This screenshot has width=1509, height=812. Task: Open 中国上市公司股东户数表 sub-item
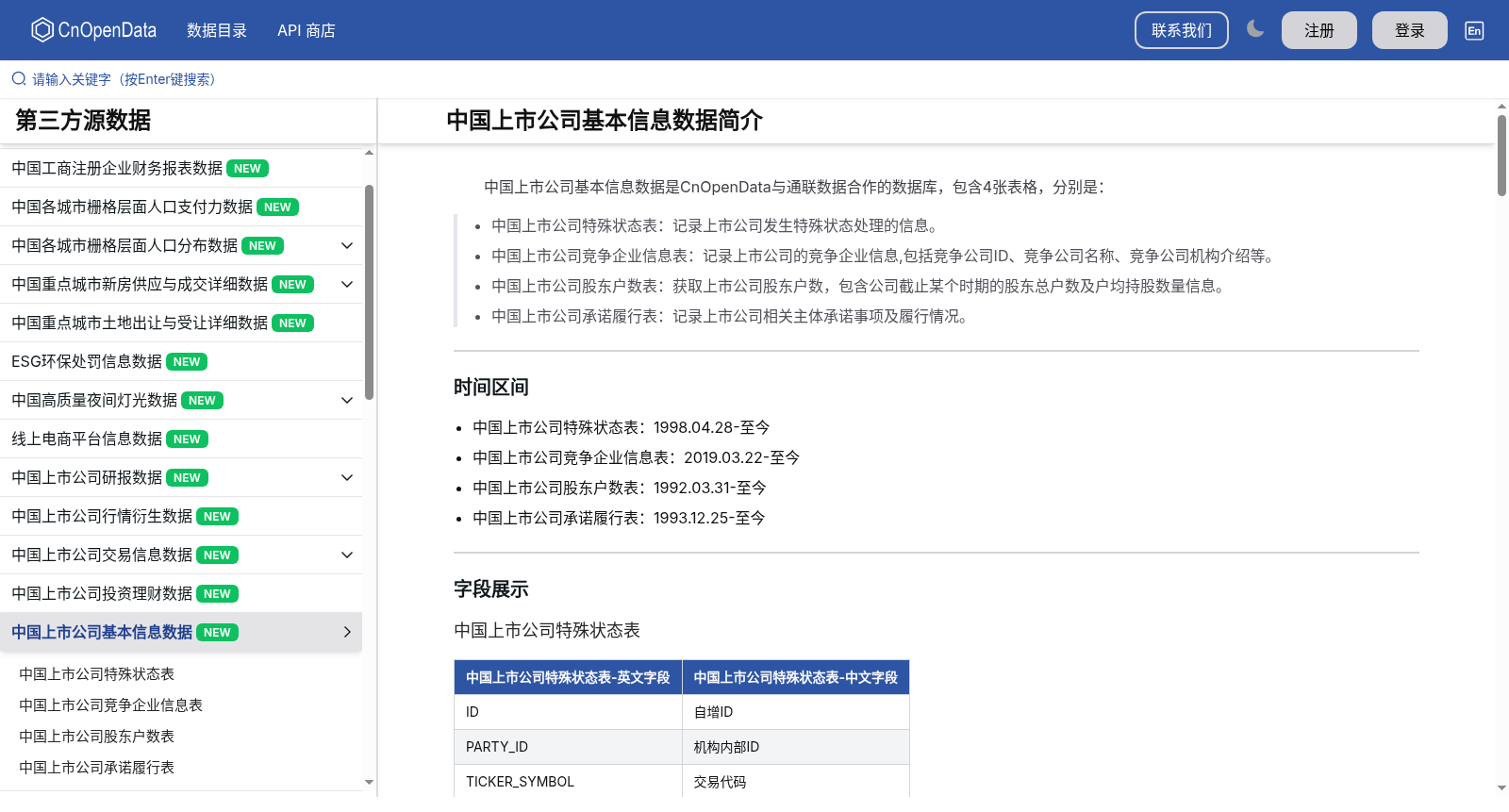(96, 736)
